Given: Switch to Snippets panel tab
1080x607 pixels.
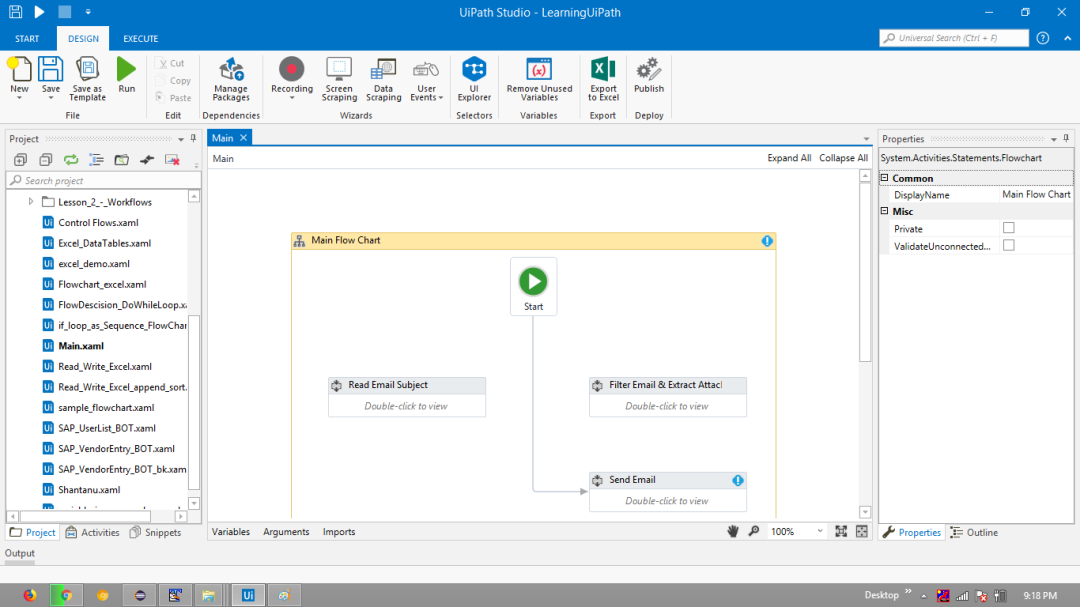Looking at the screenshot, I should point(156,533).
